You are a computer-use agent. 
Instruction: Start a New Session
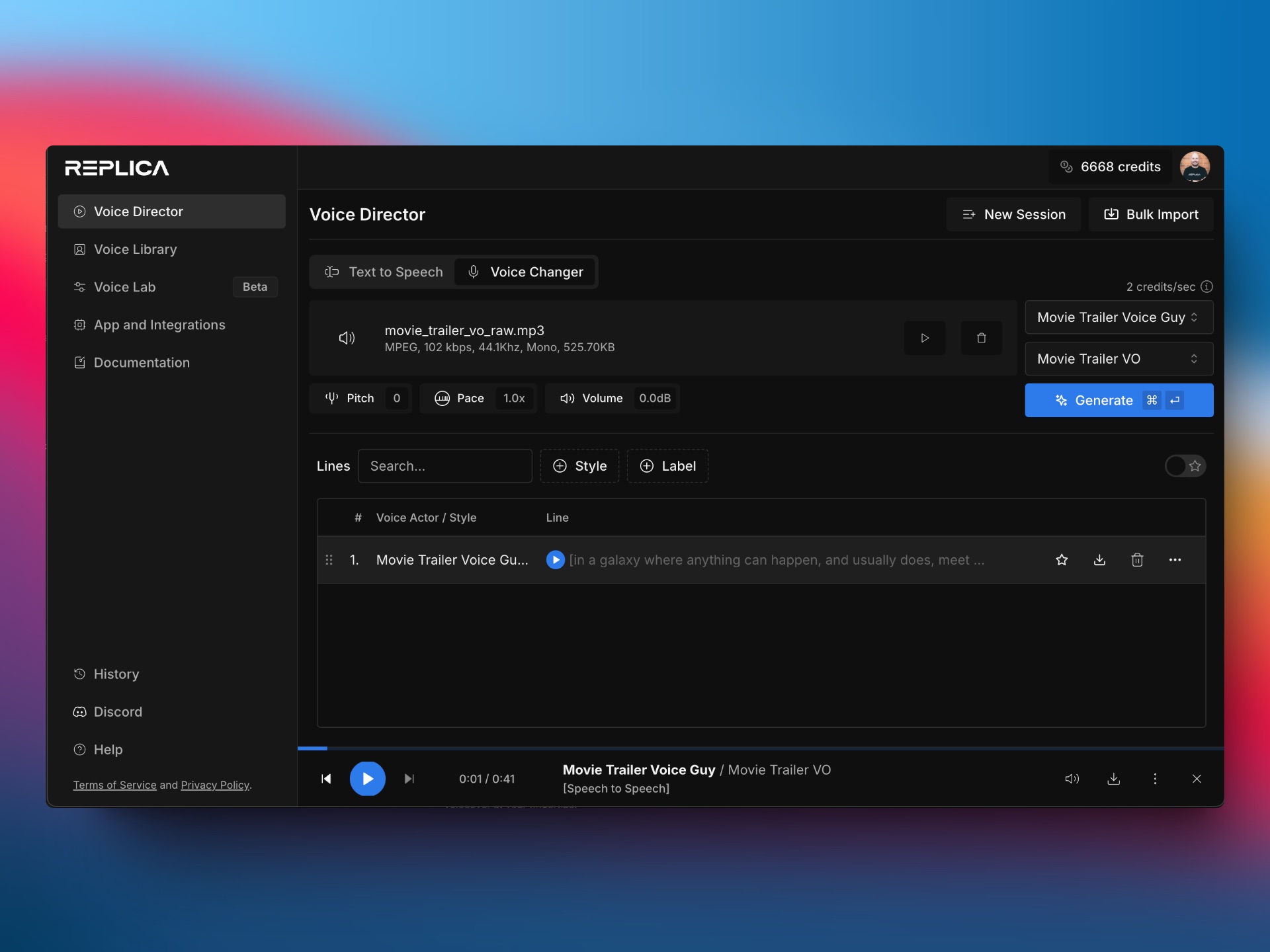pyautogui.click(x=1013, y=214)
